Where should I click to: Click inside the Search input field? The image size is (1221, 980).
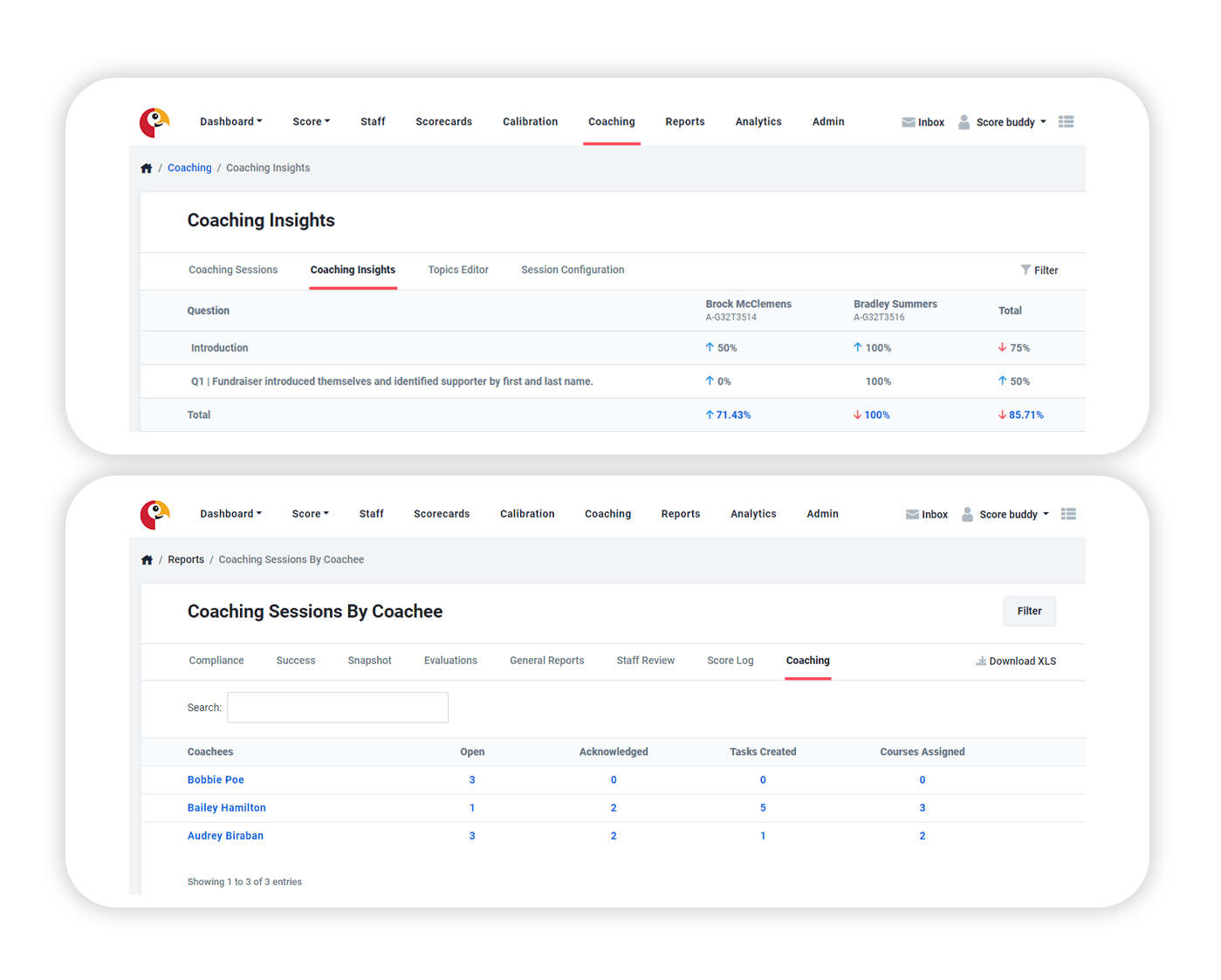[x=337, y=707]
